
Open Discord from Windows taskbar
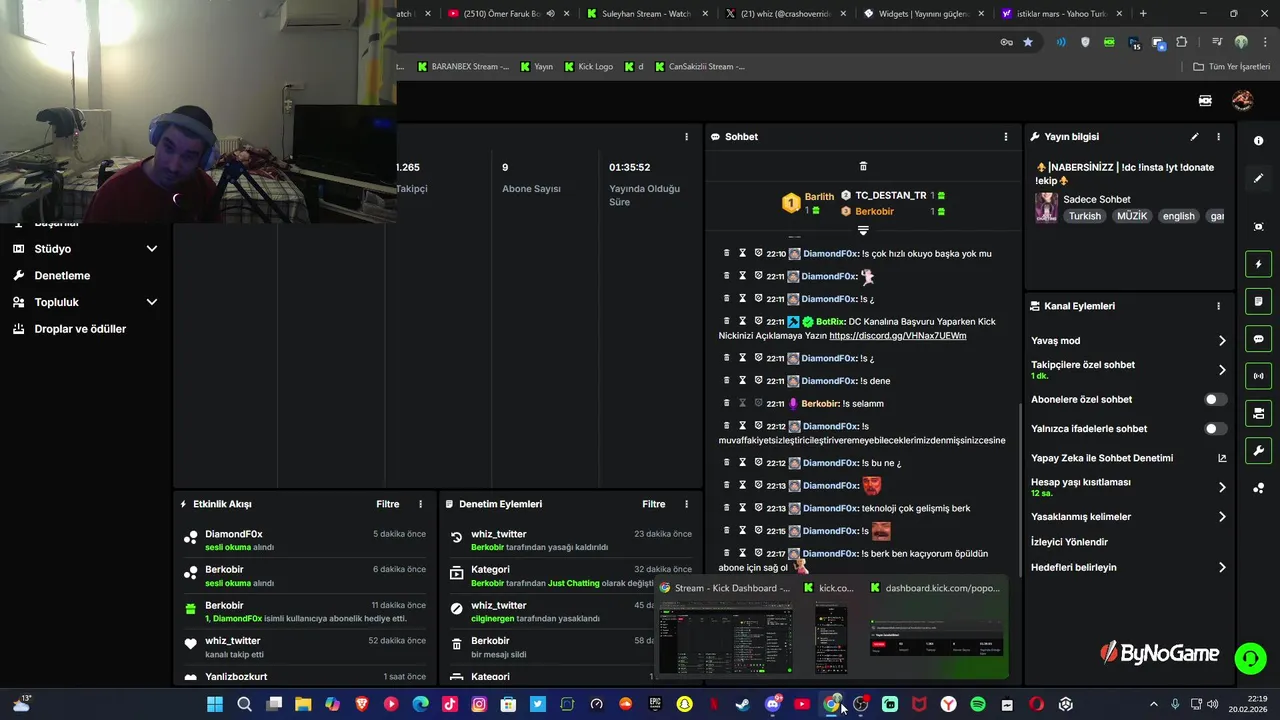click(772, 704)
